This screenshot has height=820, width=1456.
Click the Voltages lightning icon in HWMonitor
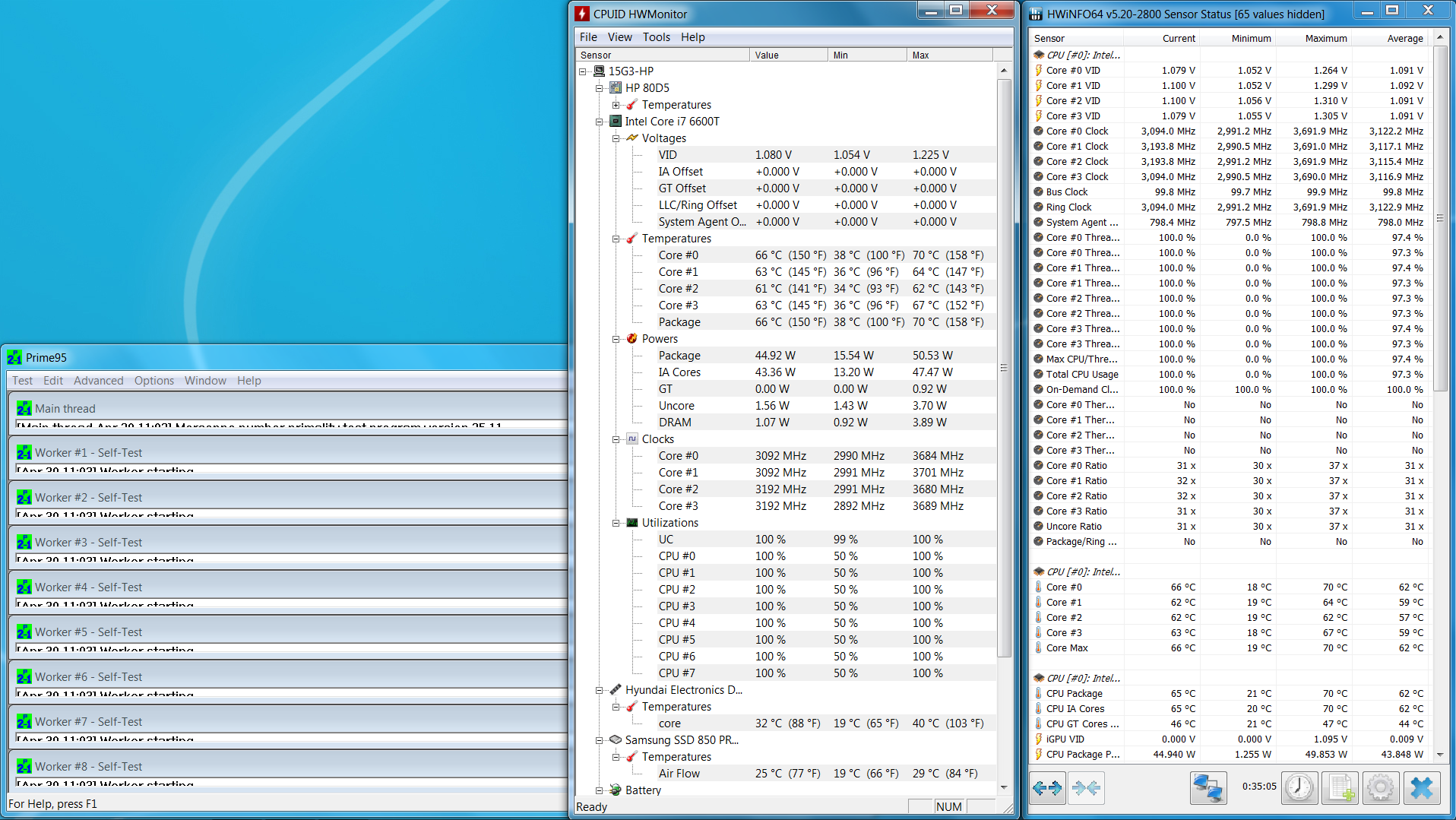click(x=632, y=138)
